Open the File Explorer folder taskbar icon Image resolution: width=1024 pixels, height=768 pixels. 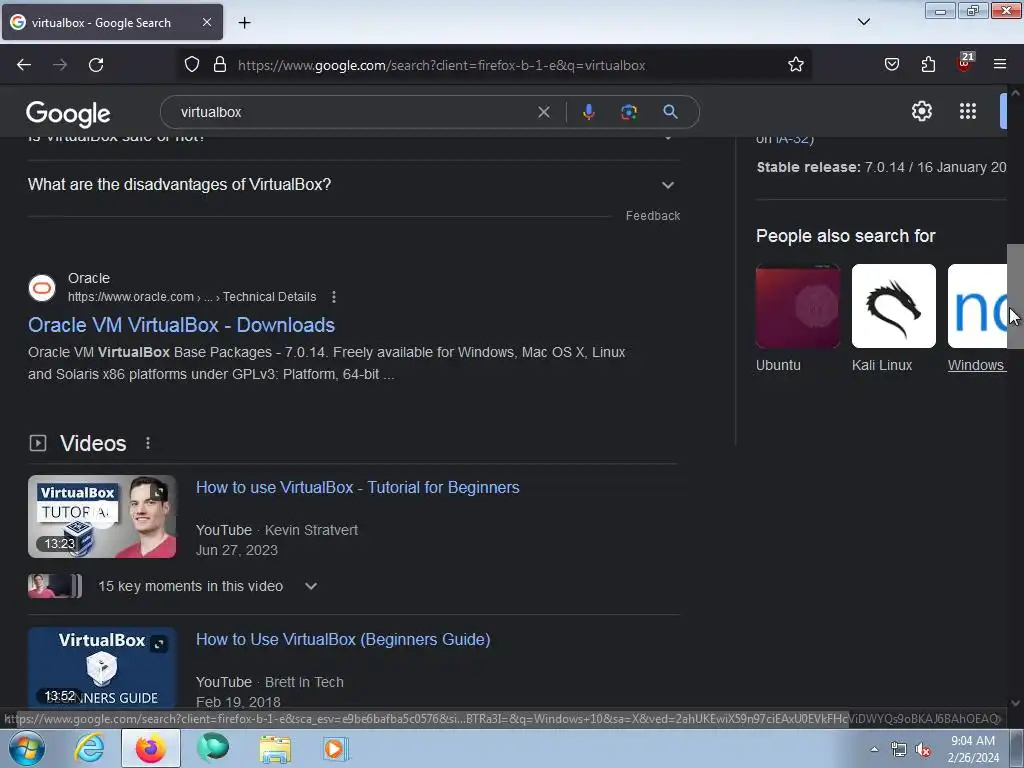click(275, 749)
